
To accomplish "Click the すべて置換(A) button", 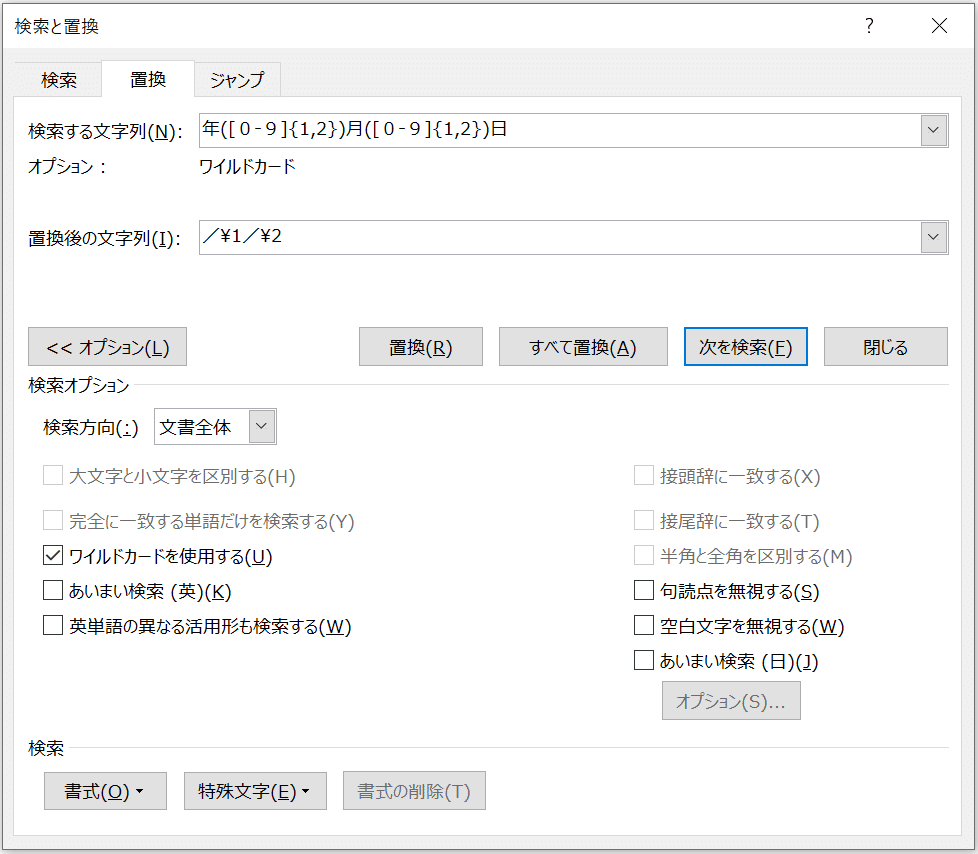I will point(583,346).
